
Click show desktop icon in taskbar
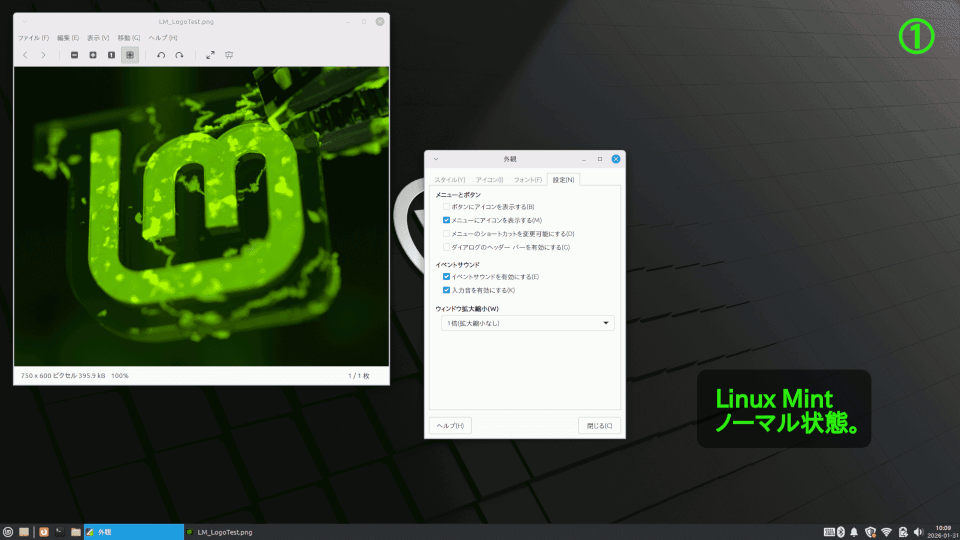(x=24, y=532)
